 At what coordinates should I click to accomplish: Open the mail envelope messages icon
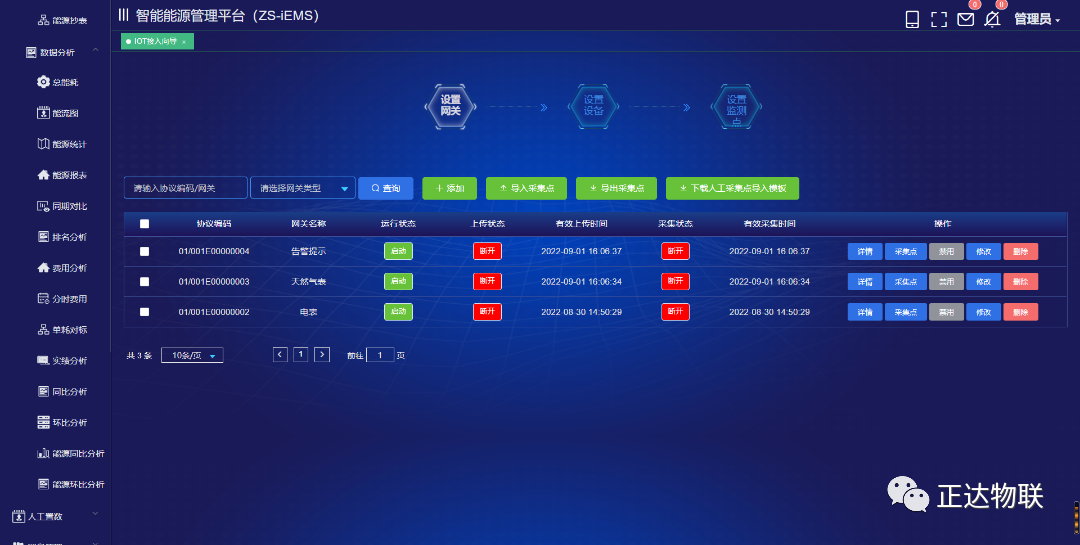[x=966, y=19]
